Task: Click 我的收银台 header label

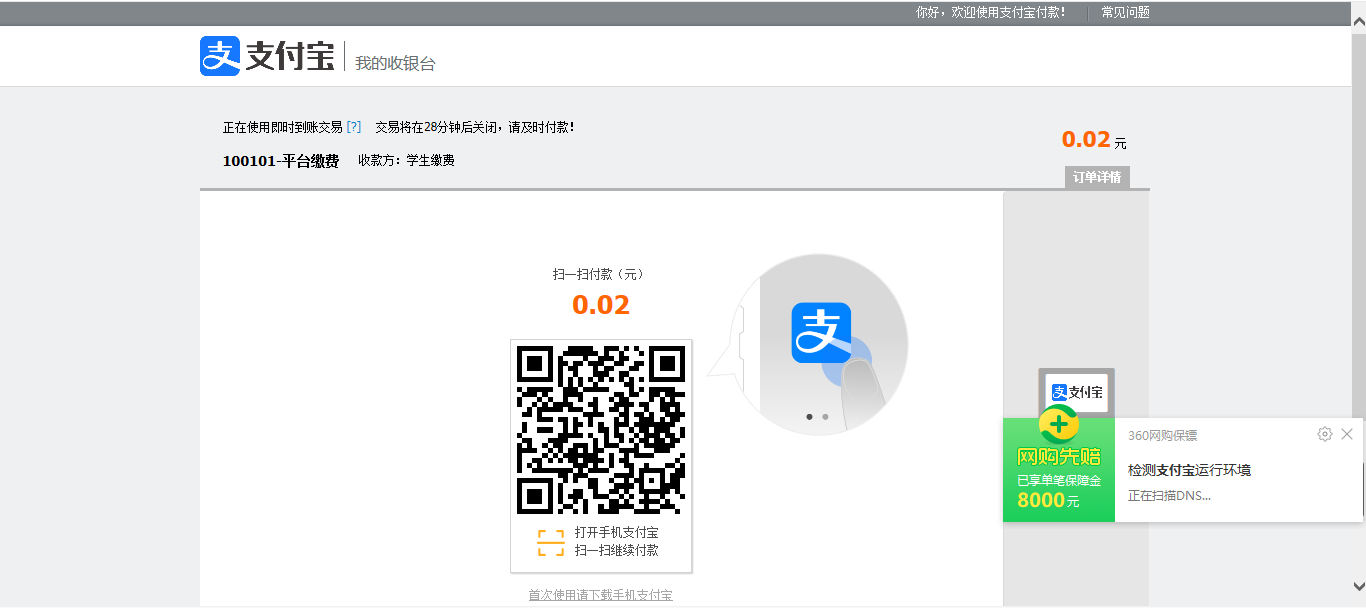Action: [x=395, y=63]
